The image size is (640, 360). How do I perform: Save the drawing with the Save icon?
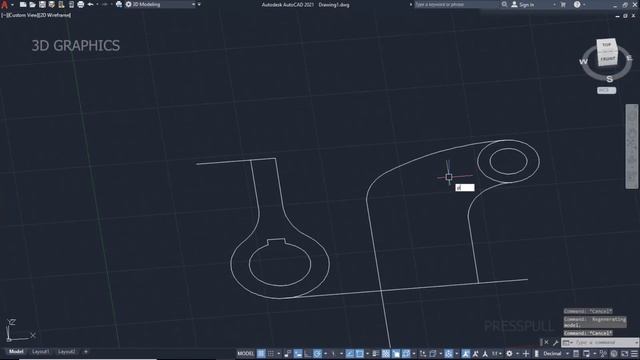tap(42, 4)
